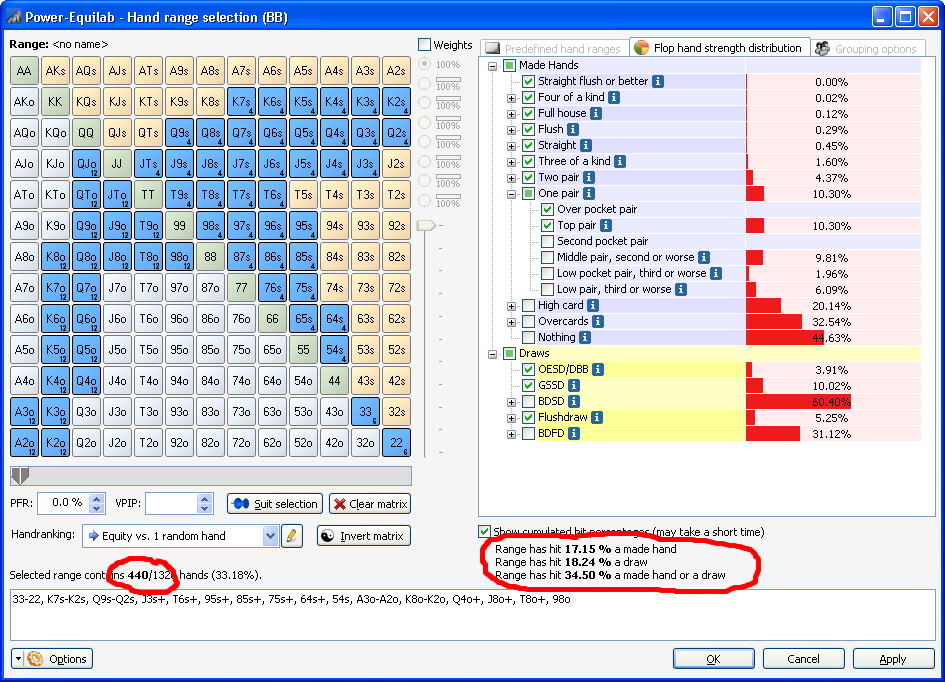The width and height of the screenshot is (945, 682).
Task: Deselect the 22 pocket pair cell
Action: tap(396, 443)
